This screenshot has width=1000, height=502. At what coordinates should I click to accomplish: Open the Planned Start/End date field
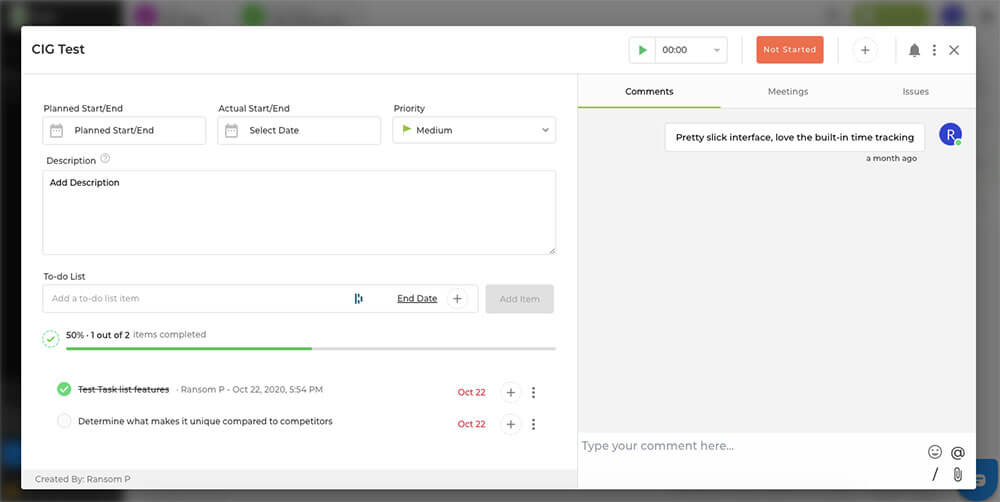point(124,130)
